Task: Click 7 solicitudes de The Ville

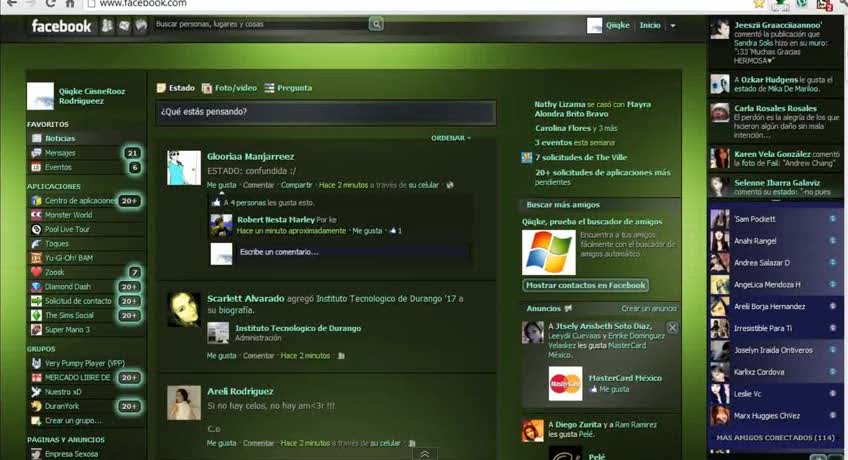Action: (x=581, y=157)
